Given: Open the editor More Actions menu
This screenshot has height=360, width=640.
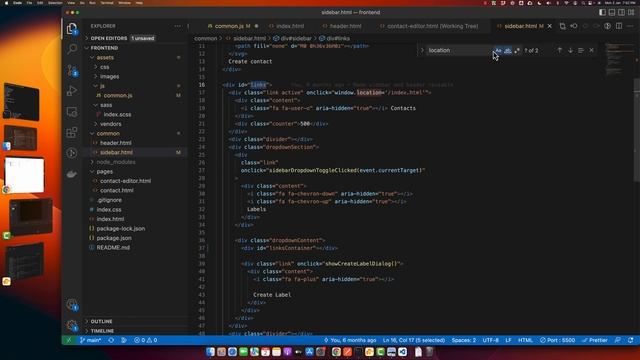Looking at the screenshot, I should [630, 26].
